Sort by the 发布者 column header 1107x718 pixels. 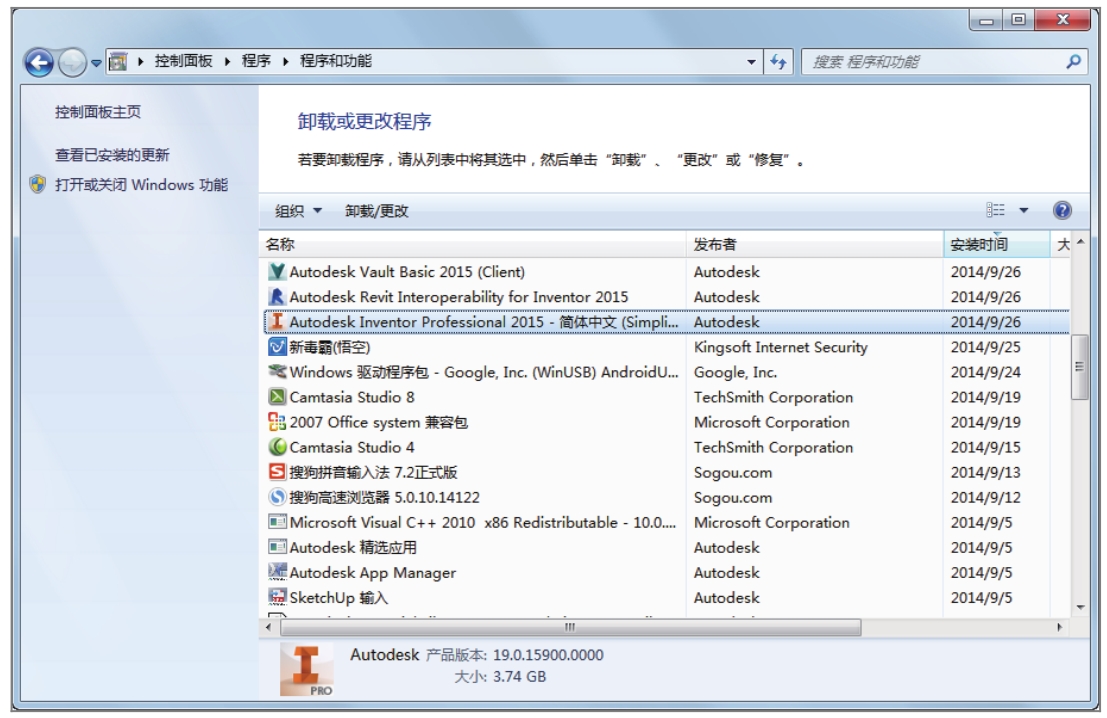pyautogui.click(x=815, y=244)
